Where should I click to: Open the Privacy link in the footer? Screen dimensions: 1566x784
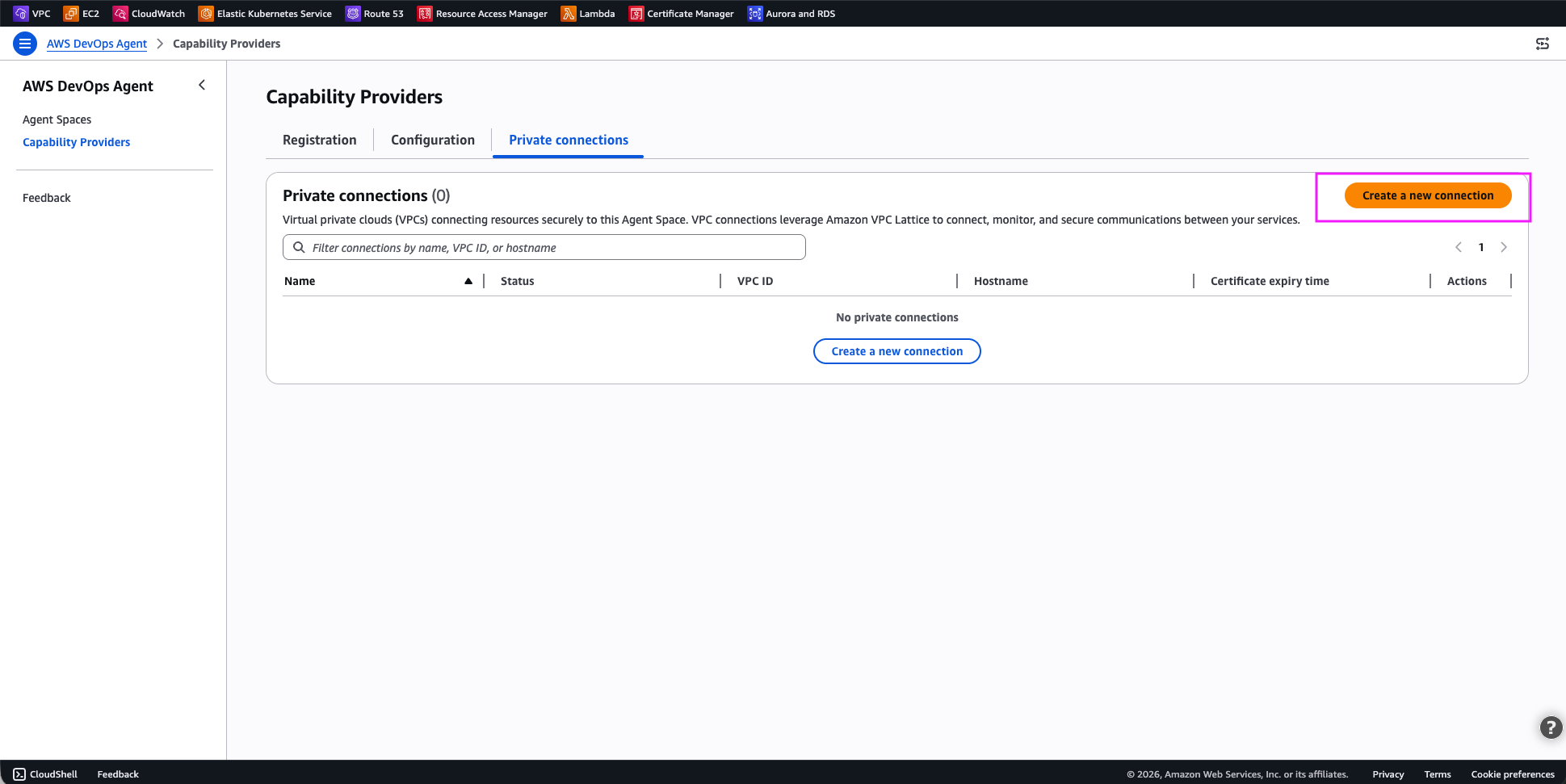tap(1388, 774)
